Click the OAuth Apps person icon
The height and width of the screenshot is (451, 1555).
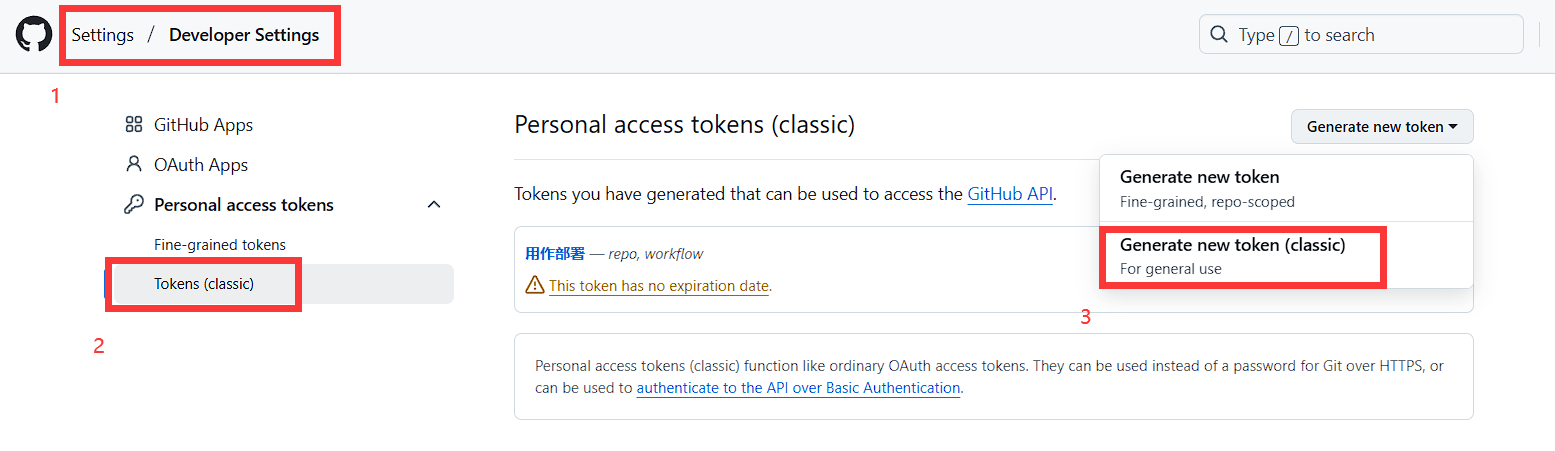pos(133,165)
